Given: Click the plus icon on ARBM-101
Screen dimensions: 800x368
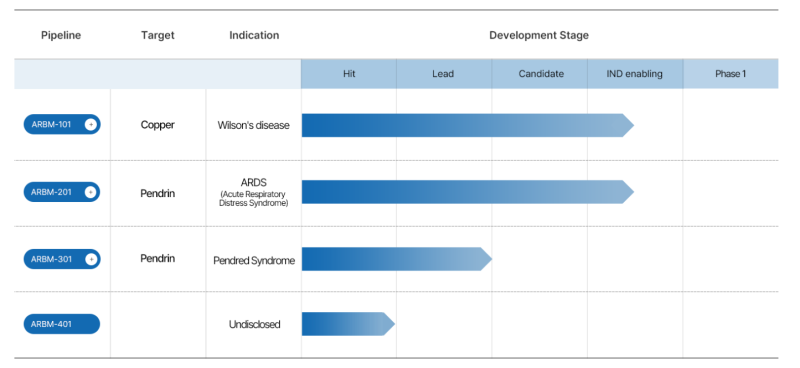Looking at the screenshot, I should point(90,125).
